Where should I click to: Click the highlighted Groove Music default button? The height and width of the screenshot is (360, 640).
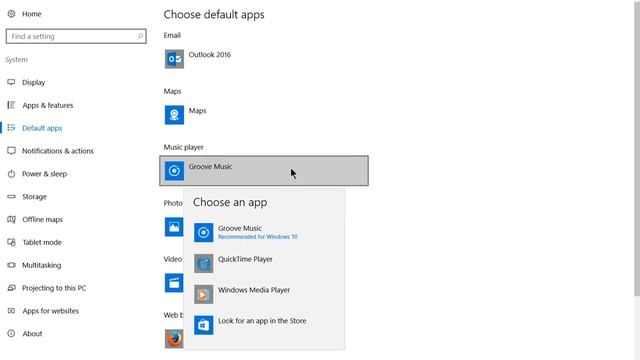point(264,171)
